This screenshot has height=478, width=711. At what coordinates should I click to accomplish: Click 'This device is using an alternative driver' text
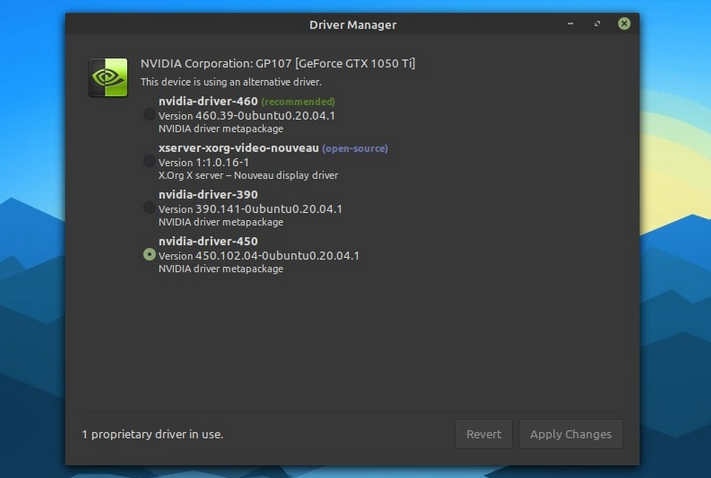pos(231,82)
